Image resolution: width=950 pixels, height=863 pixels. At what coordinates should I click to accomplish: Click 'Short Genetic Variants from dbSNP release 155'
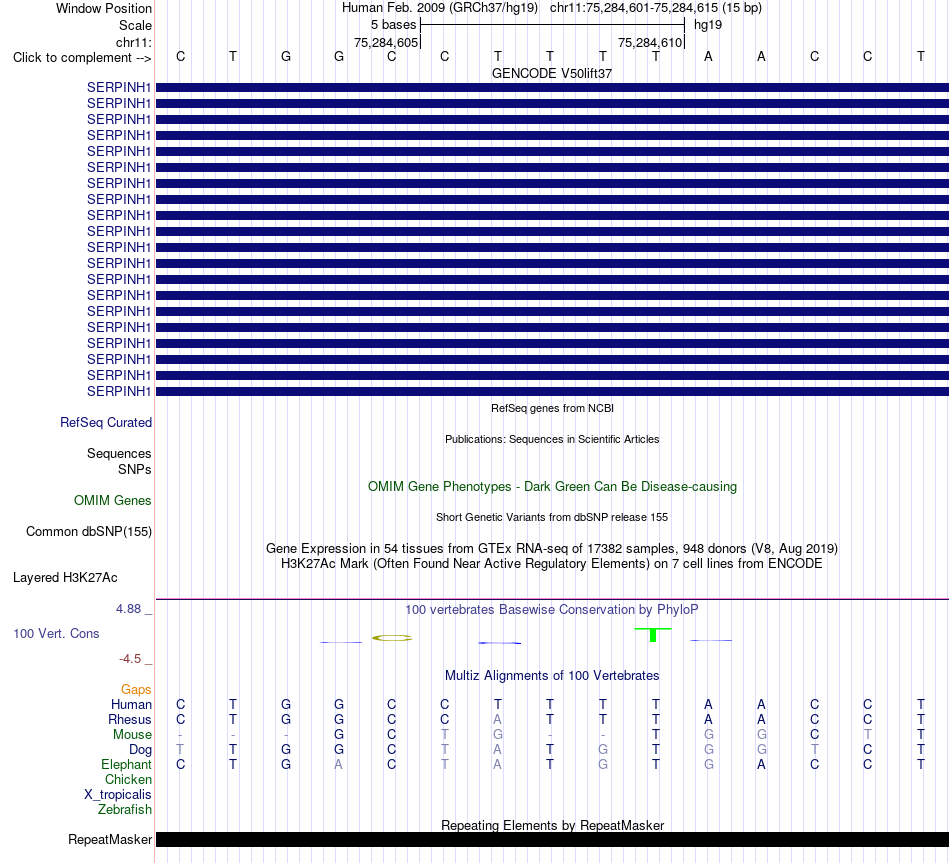tap(552, 518)
